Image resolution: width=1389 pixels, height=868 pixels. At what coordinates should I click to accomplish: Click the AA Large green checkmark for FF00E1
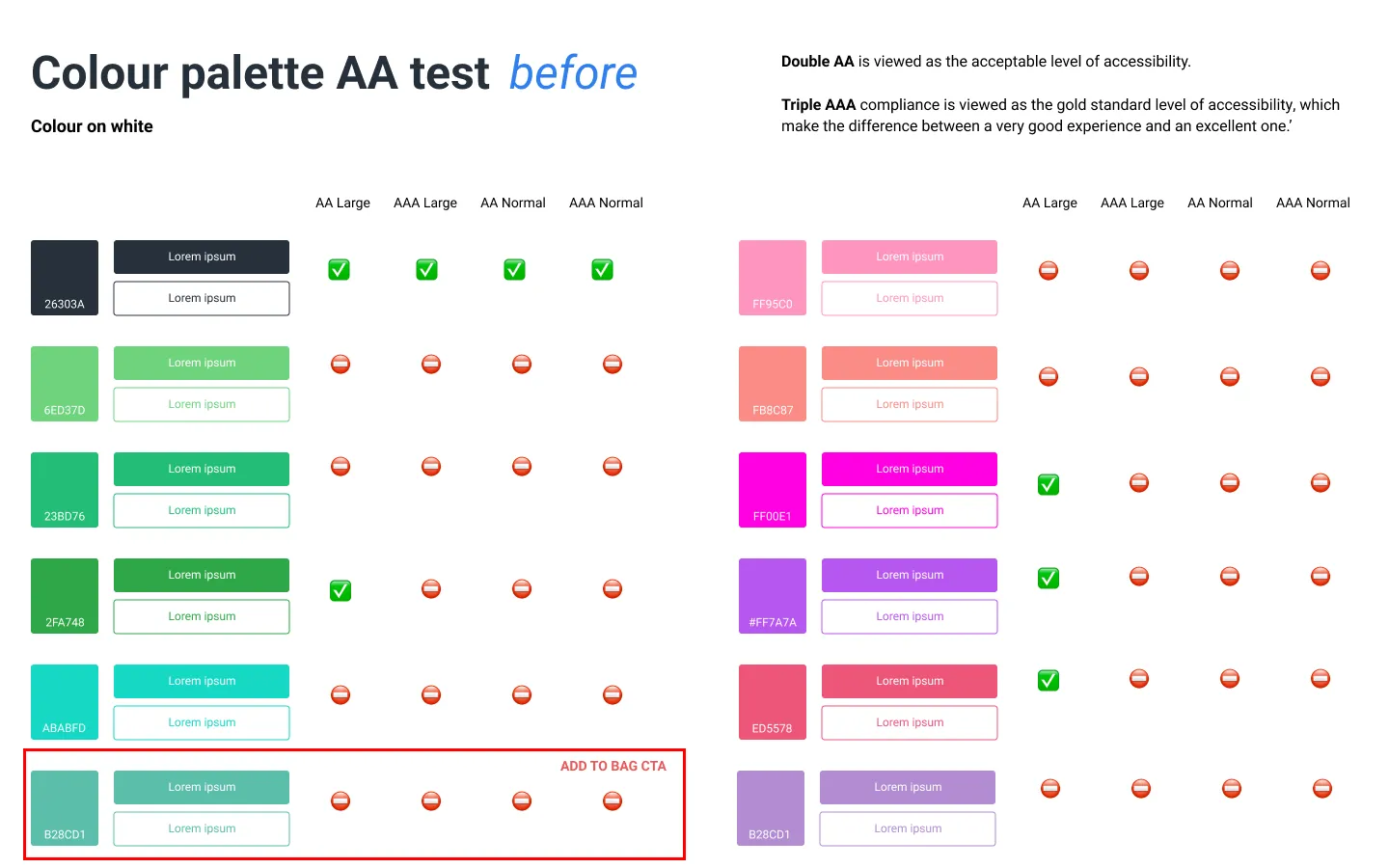1049,485
